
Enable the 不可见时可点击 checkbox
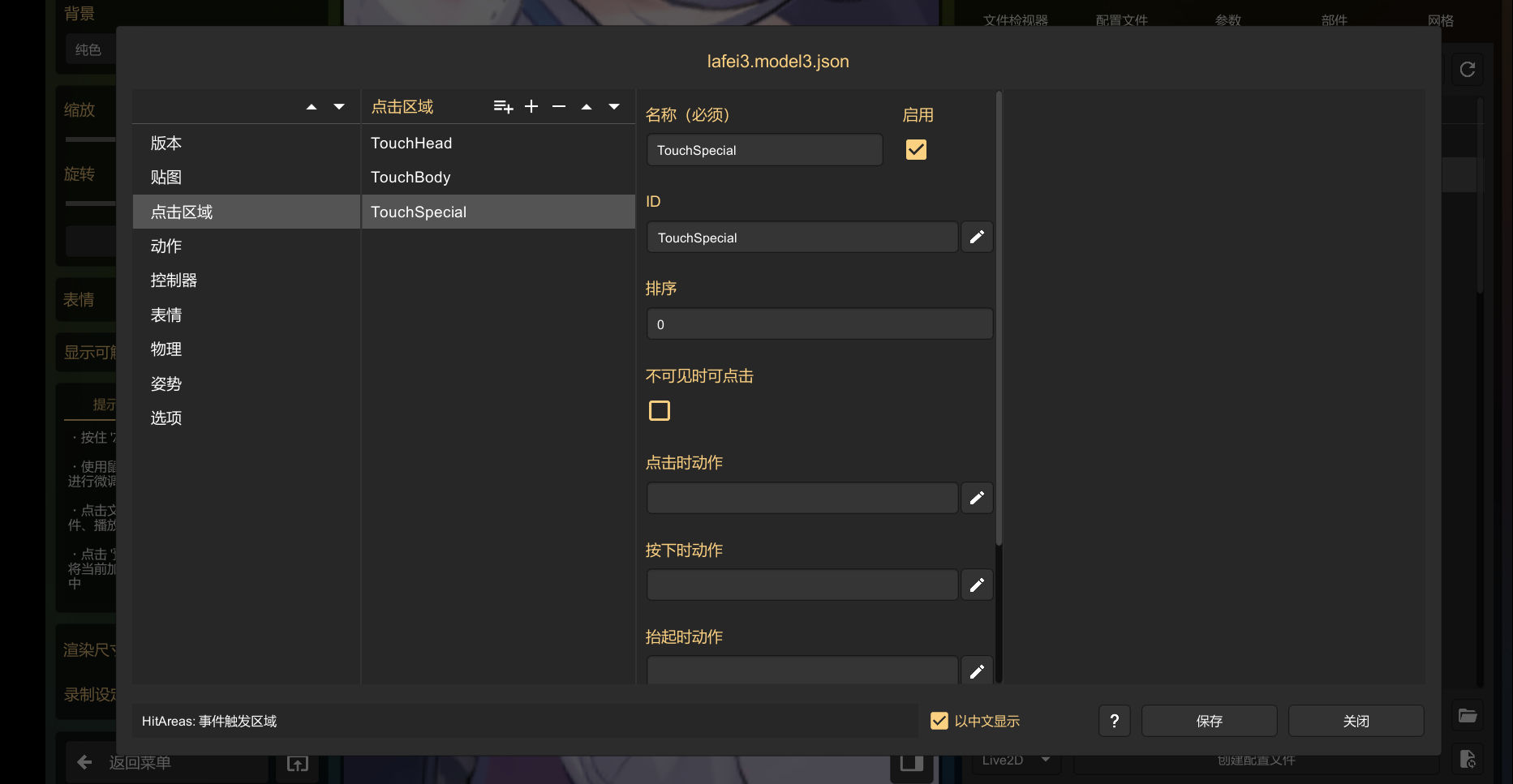660,411
